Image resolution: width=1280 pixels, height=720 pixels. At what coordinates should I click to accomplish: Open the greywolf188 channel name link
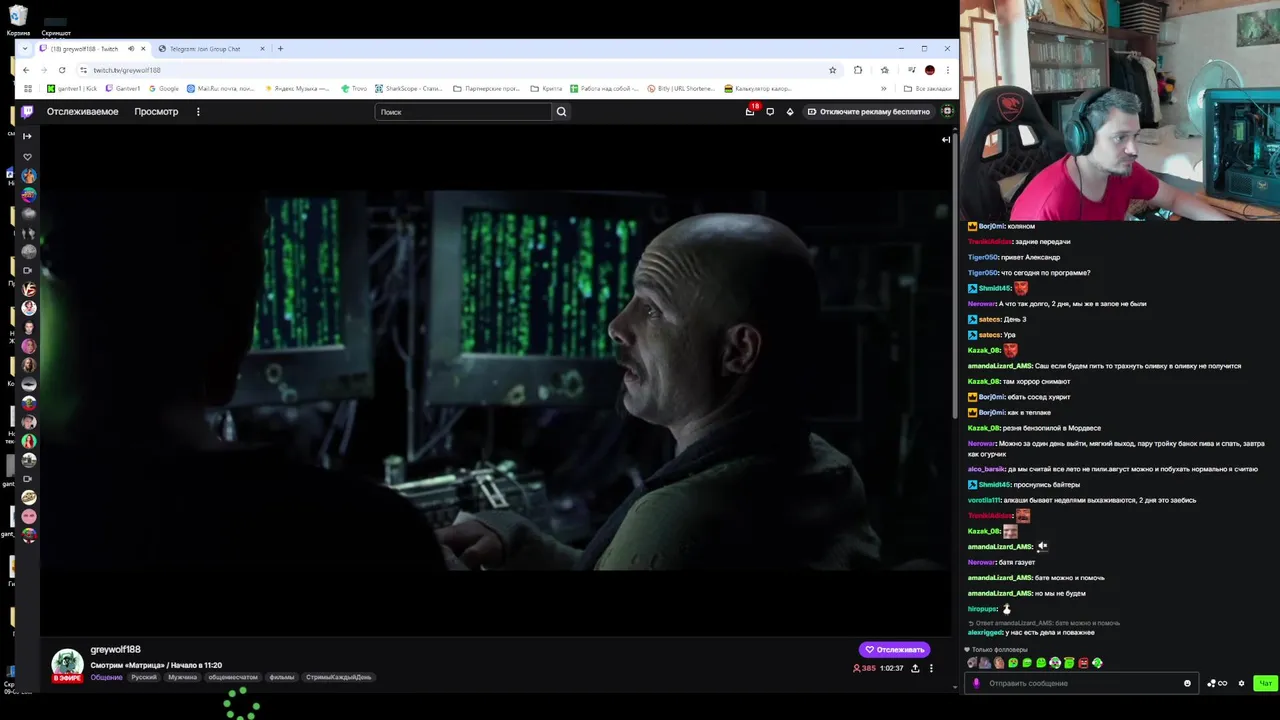point(115,650)
